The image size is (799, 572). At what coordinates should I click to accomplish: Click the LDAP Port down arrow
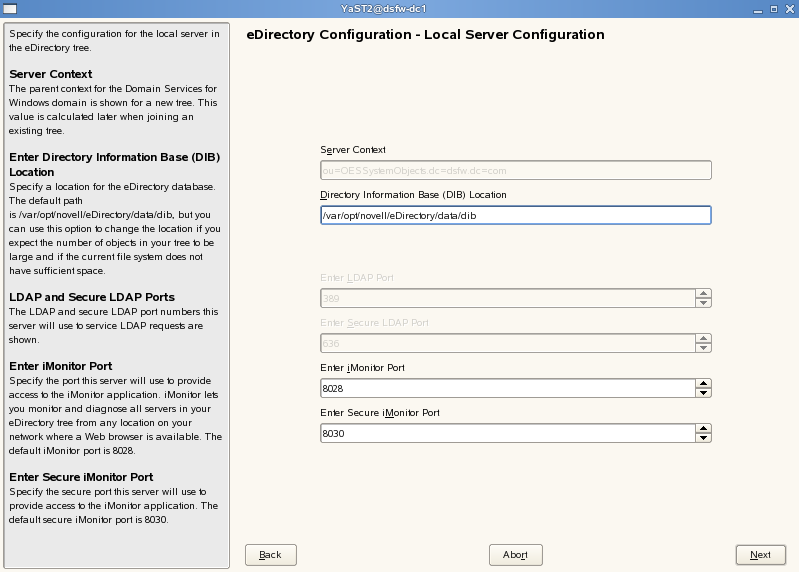pyautogui.click(x=704, y=303)
